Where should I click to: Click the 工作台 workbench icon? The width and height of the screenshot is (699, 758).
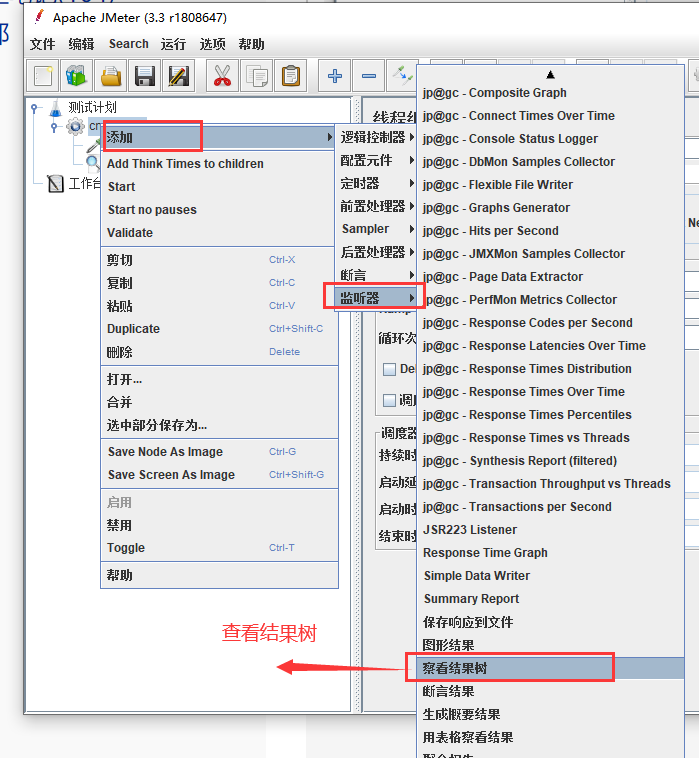click(x=55, y=183)
